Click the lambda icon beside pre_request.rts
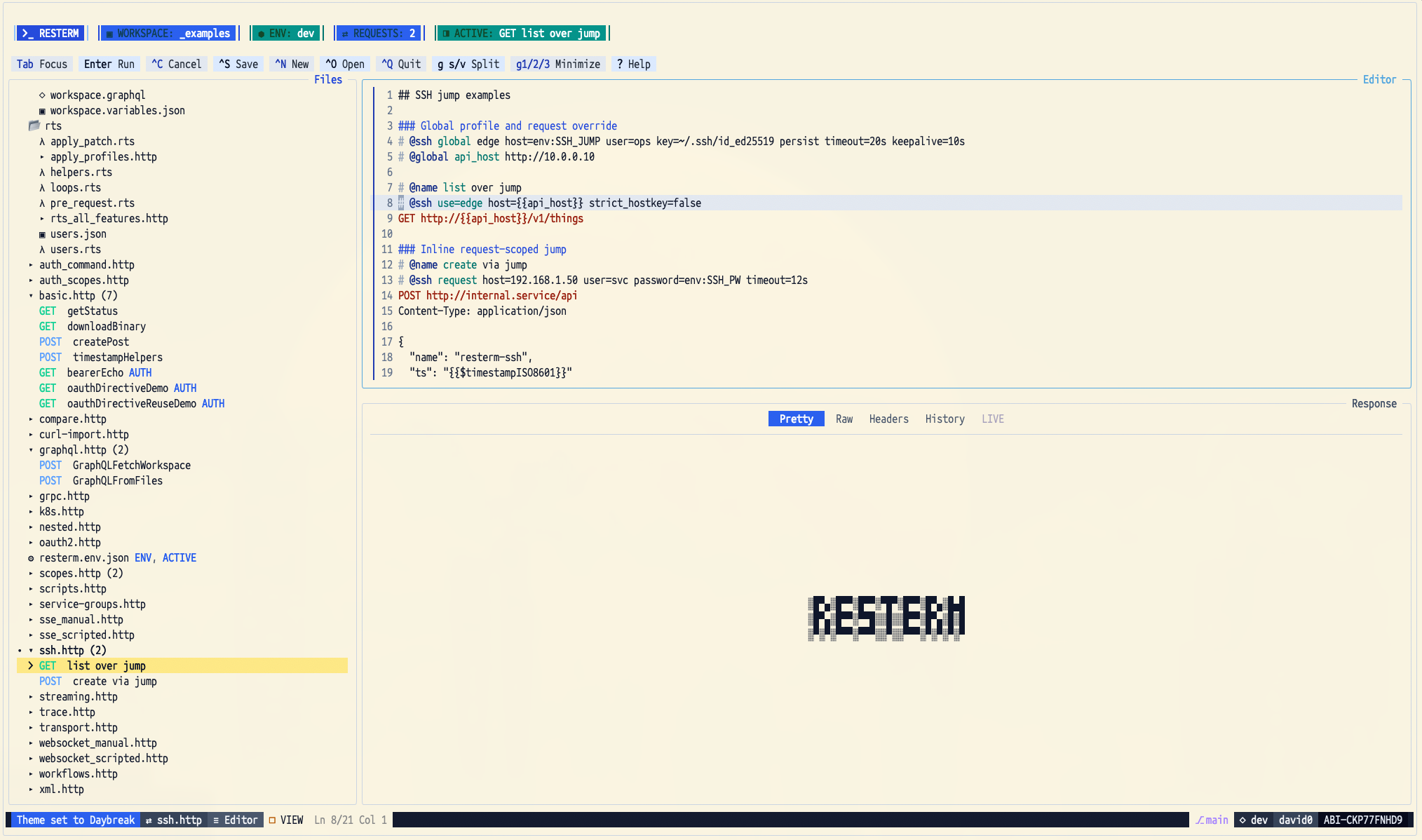Screen dimensions: 1422x840 42,203
